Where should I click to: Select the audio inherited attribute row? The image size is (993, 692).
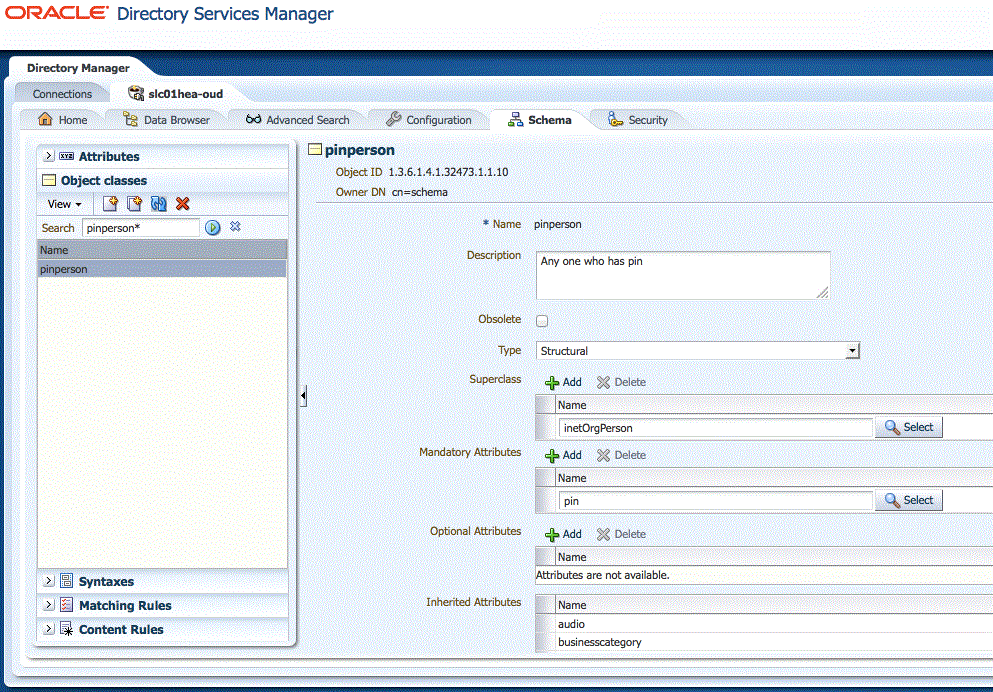point(763,624)
